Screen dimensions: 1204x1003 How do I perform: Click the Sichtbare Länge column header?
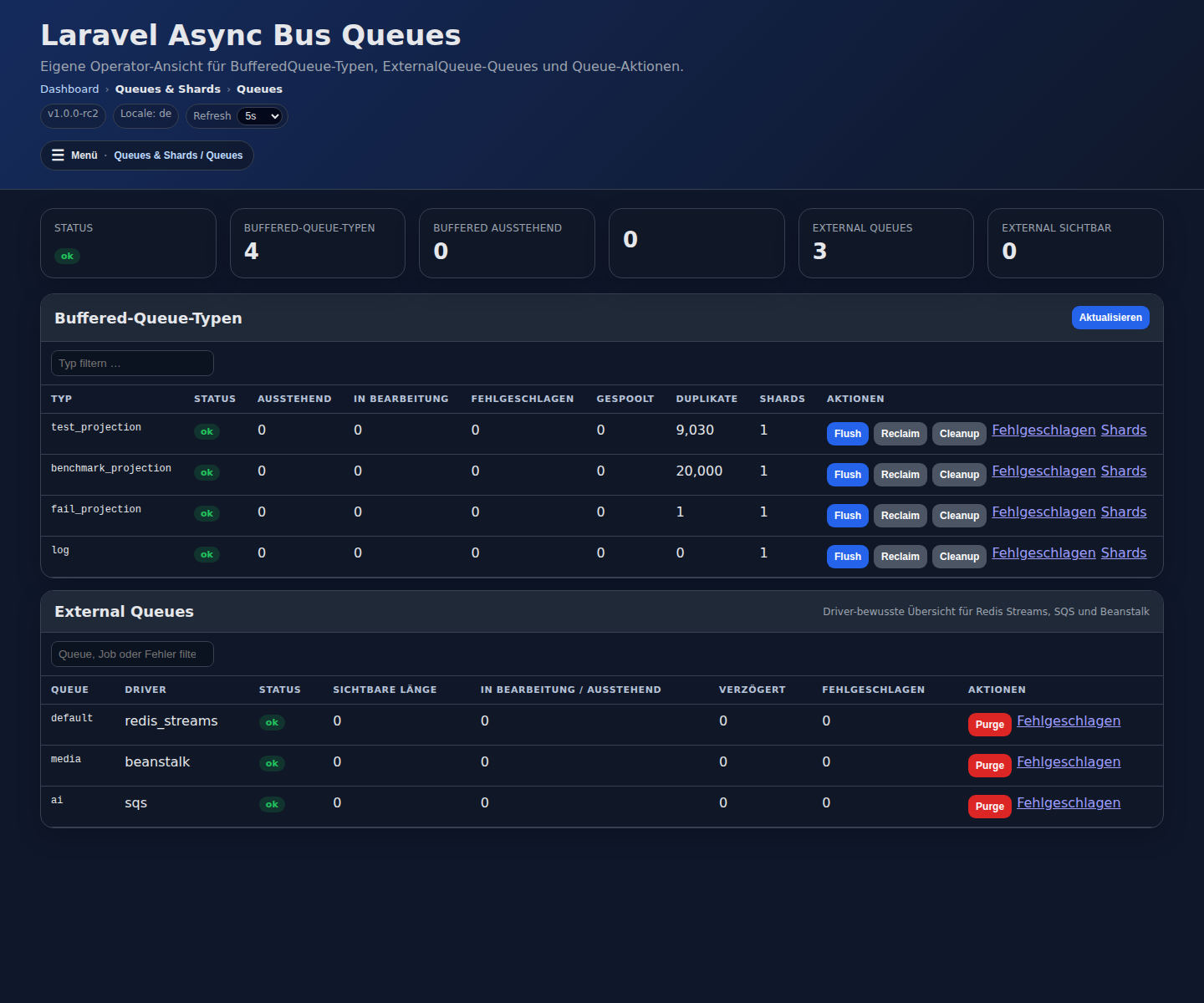point(385,690)
